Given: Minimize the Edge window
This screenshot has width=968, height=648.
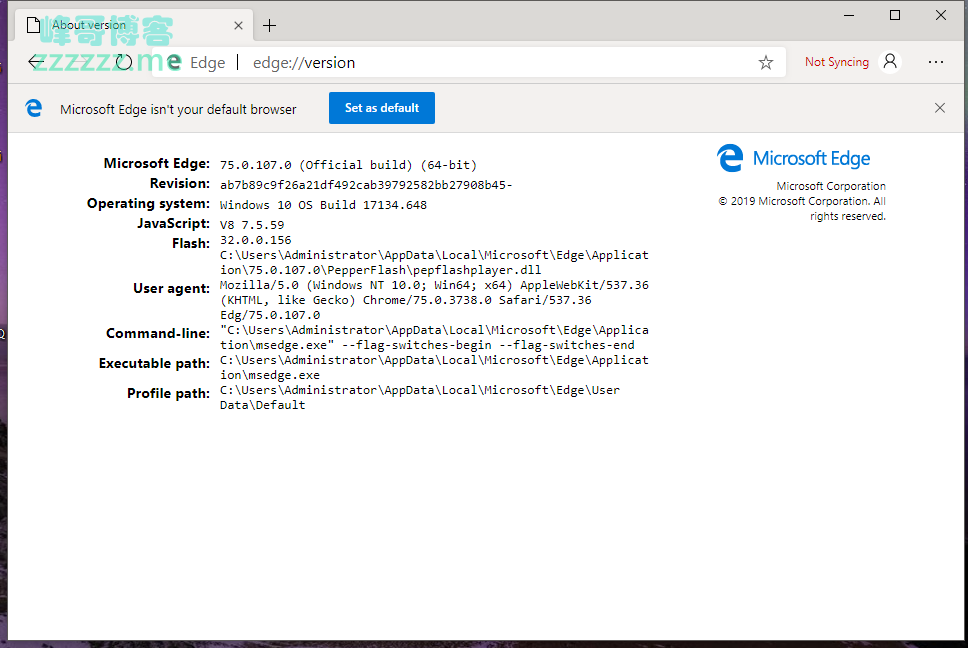Looking at the screenshot, I should 849,15.
